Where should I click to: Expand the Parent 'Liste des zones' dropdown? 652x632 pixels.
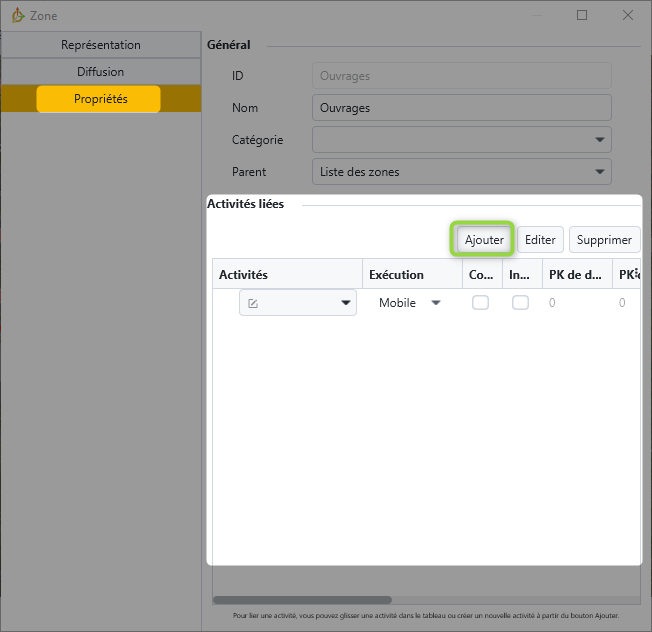(x=461, y=172)
